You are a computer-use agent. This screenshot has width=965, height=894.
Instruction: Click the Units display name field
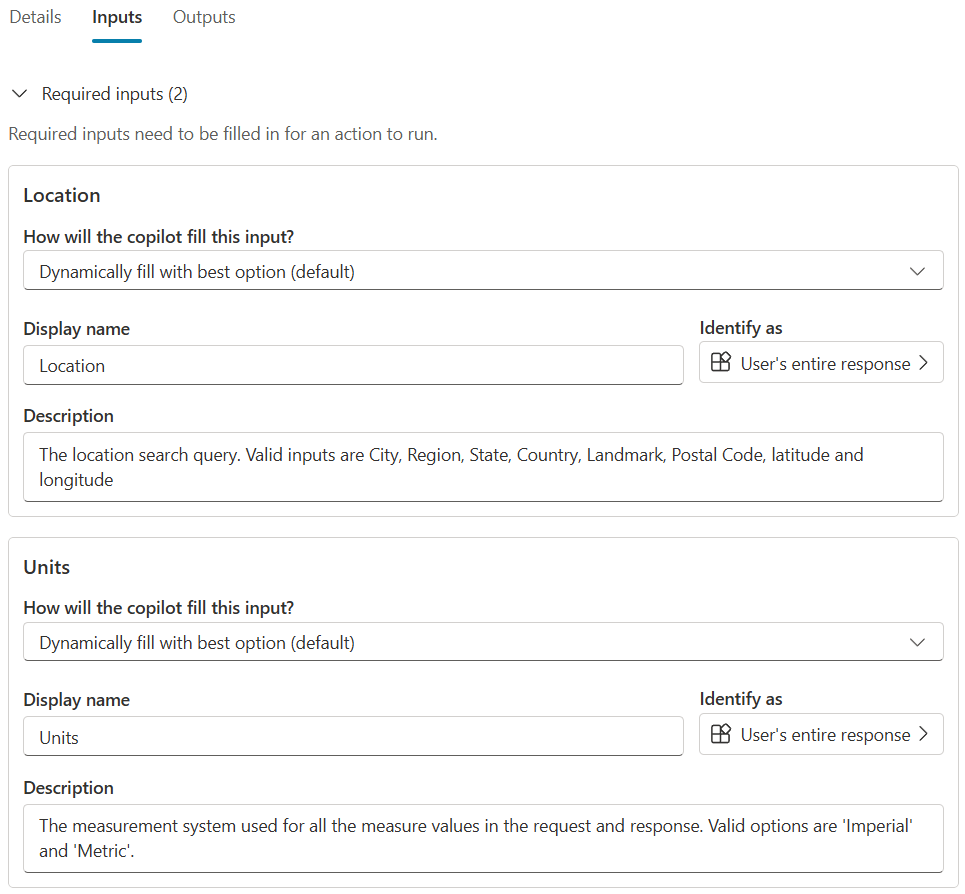point(353,737)
